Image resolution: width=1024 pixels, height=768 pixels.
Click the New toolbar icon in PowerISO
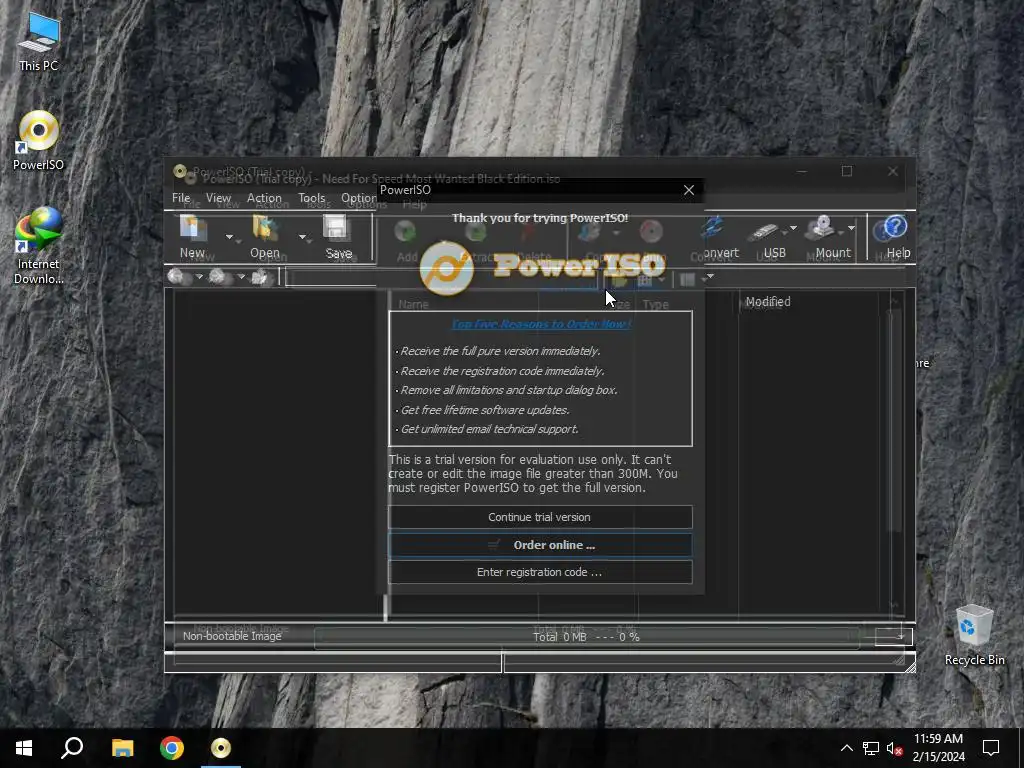pyautogui.click(x=192, y=237)
